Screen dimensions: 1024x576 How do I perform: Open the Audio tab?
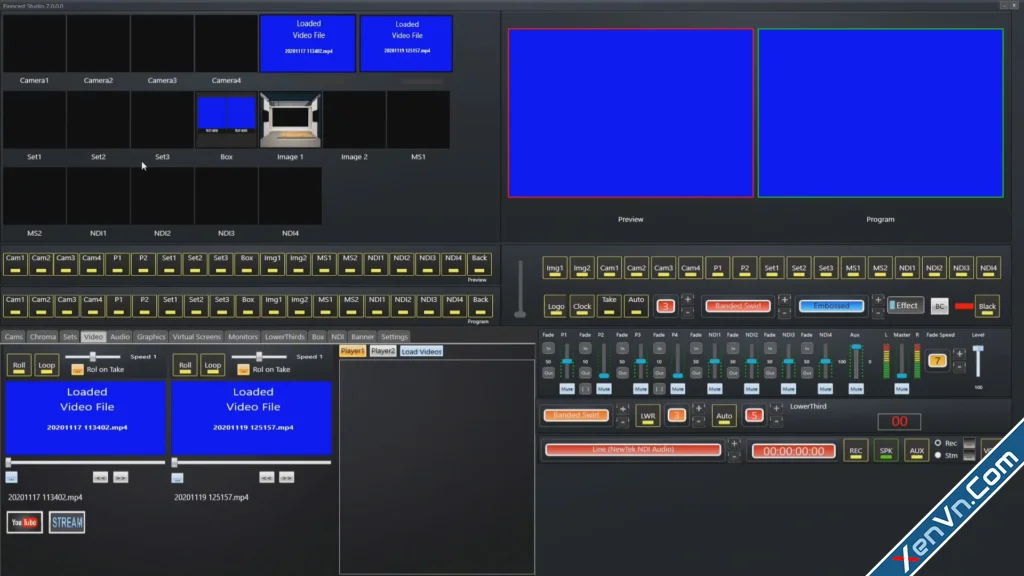click(120, 337)
